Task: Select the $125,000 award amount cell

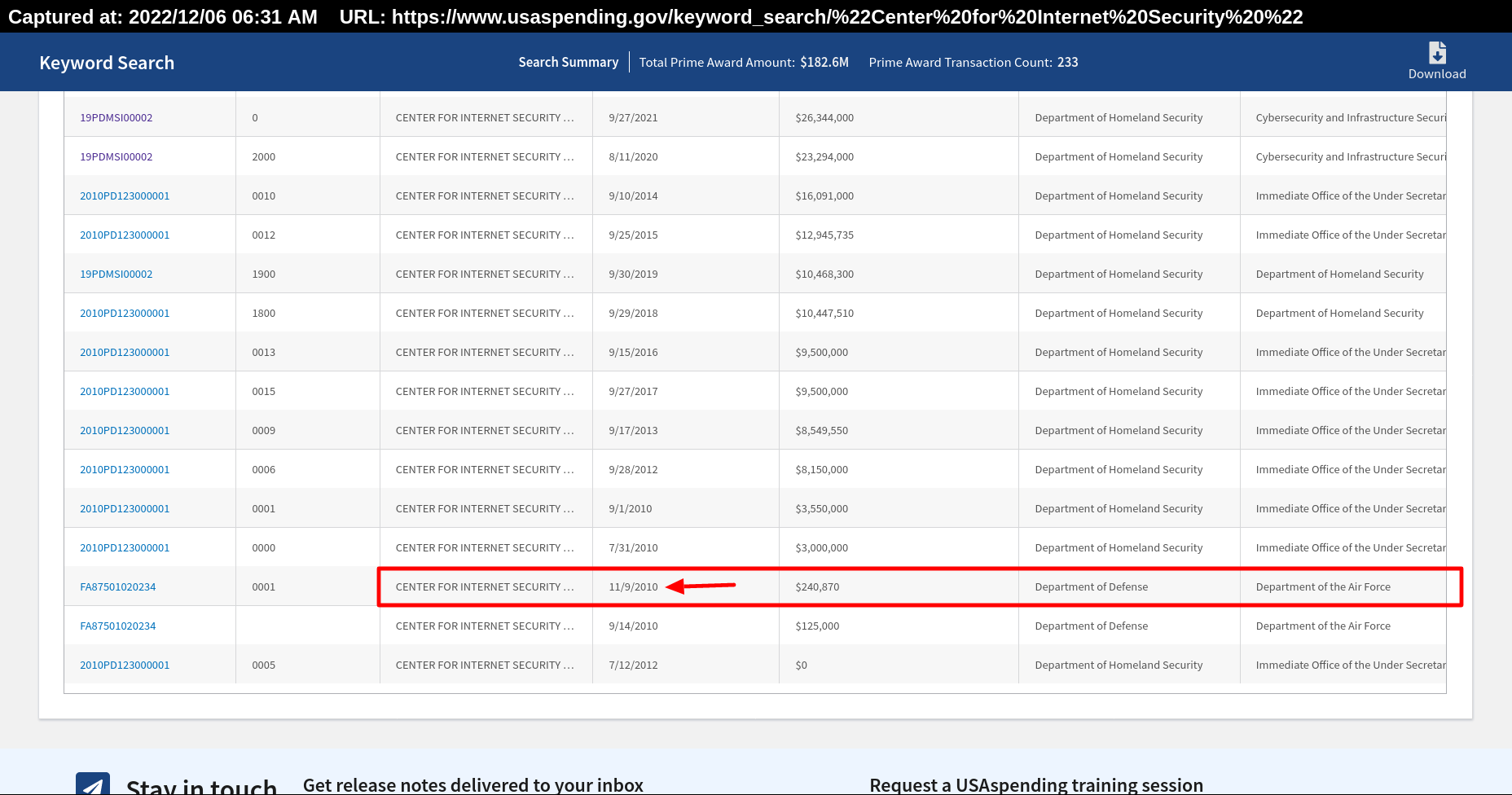Action: point(899,626)
